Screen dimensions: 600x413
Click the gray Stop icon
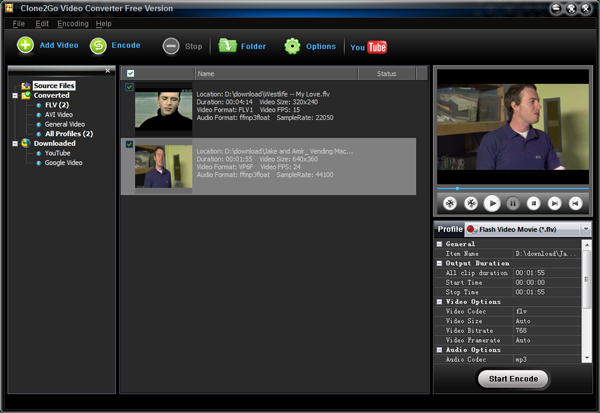[171, 46]
